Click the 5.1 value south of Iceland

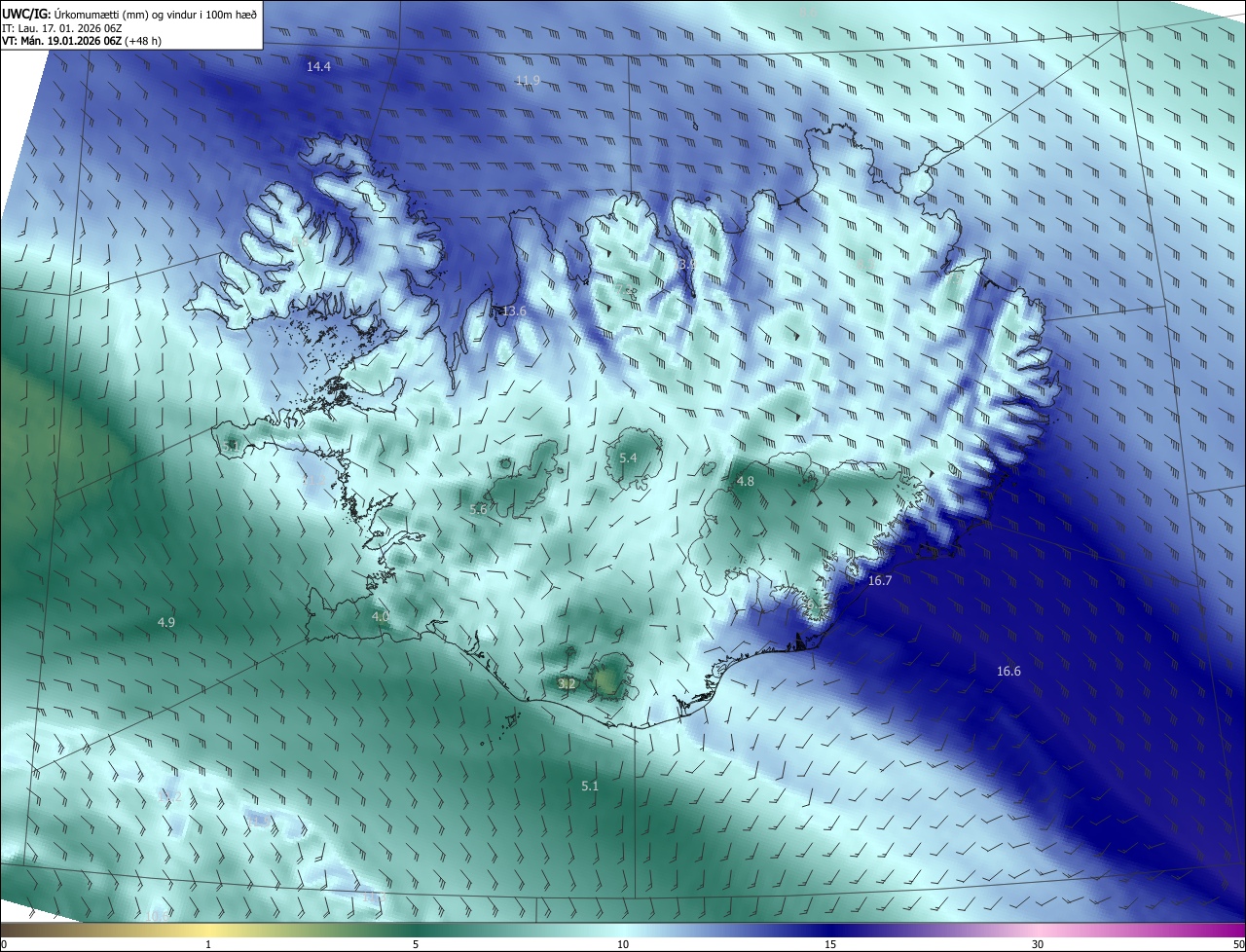pyautogui.click(x=590, y=786)
